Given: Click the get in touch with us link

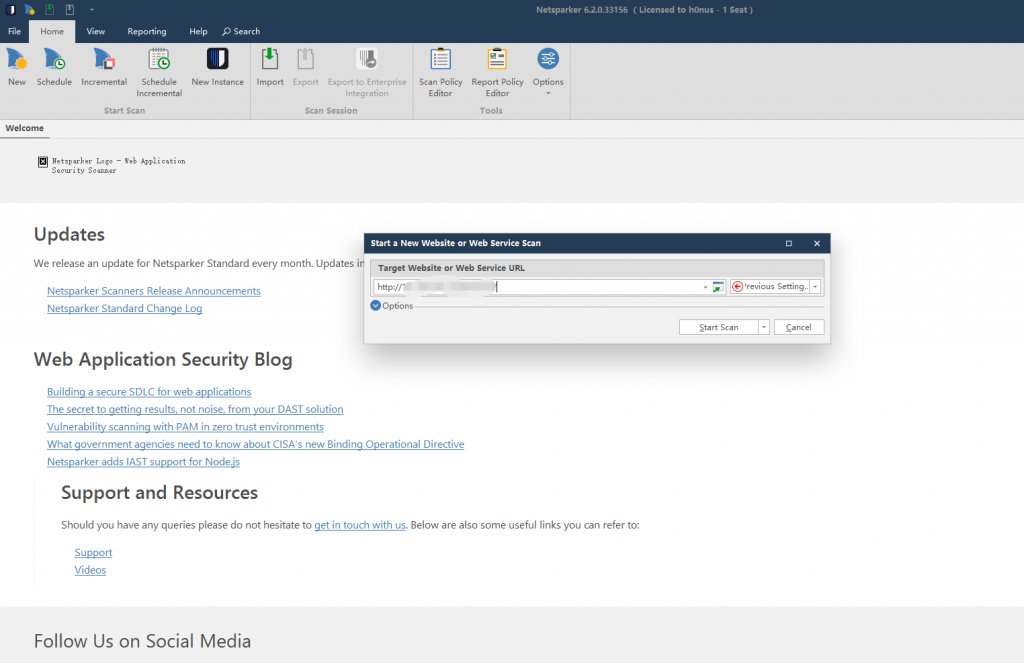Looking at the screenshot, I should (360, 525).
